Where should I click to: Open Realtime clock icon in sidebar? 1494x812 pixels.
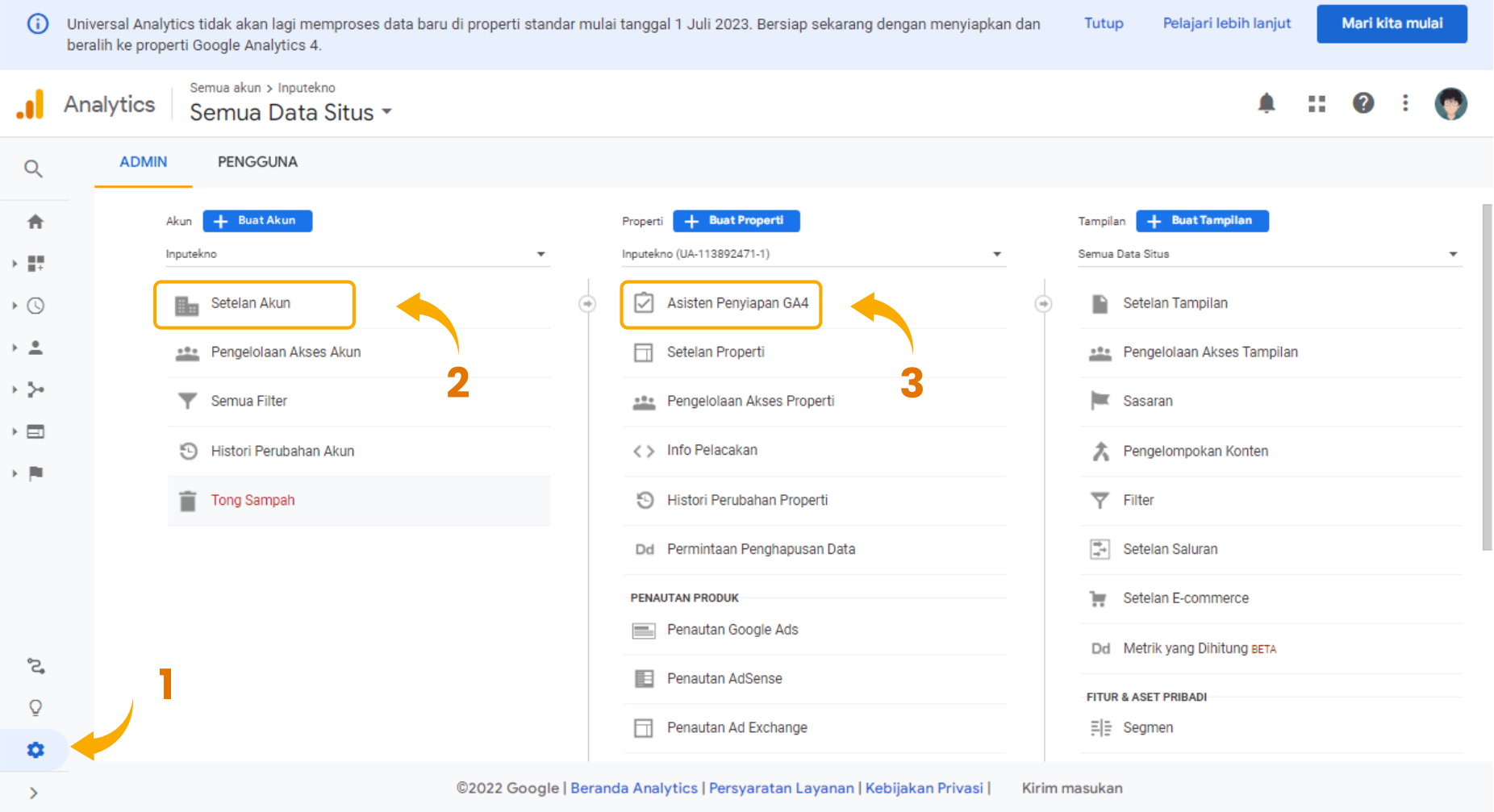(x=35, y=306)
